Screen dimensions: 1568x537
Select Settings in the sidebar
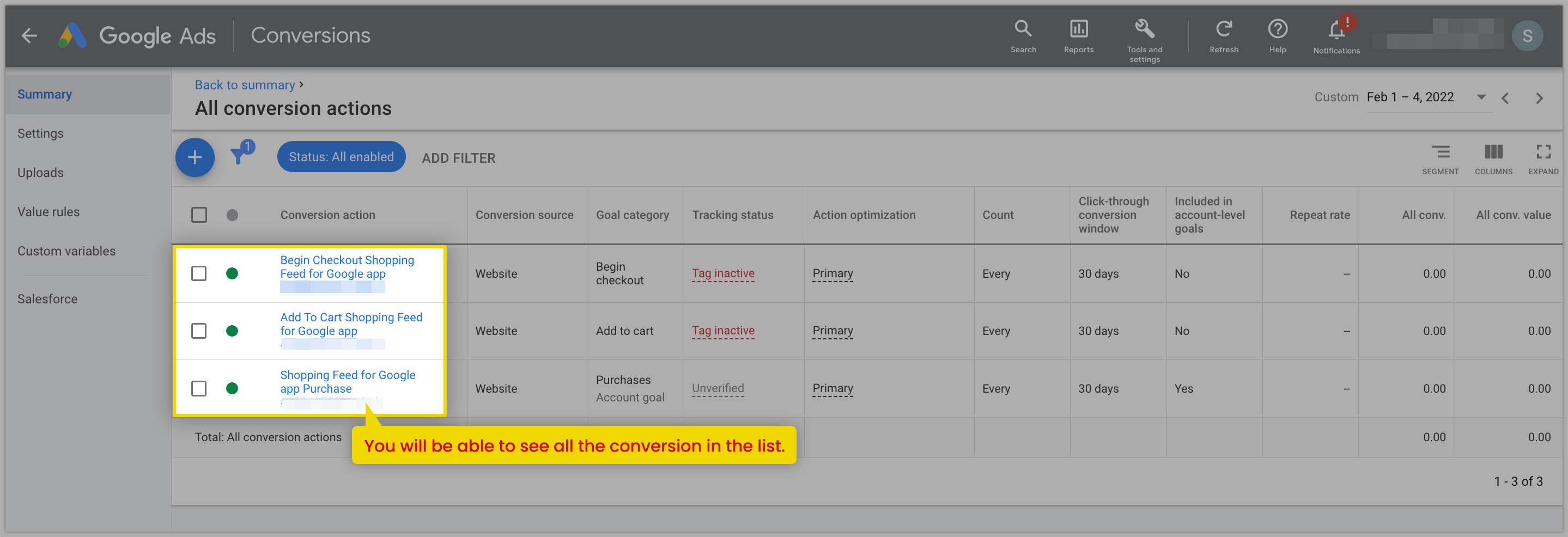pyautogui.click(x=40, y=133)
